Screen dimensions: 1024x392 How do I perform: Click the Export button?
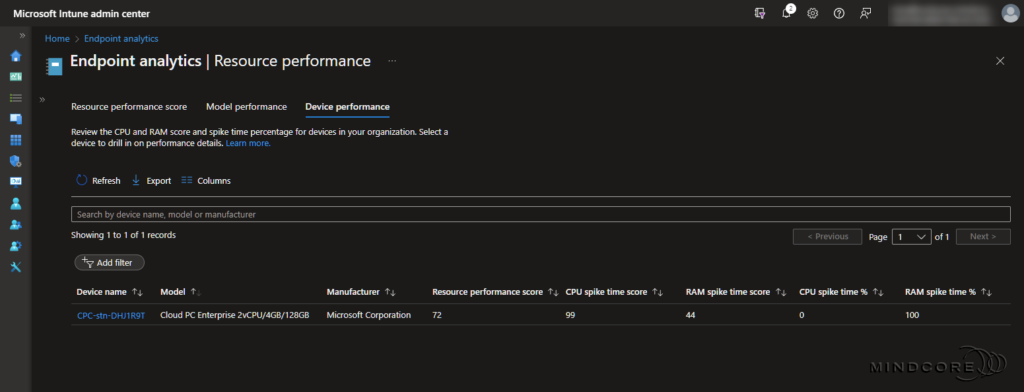tap(151, 180)
